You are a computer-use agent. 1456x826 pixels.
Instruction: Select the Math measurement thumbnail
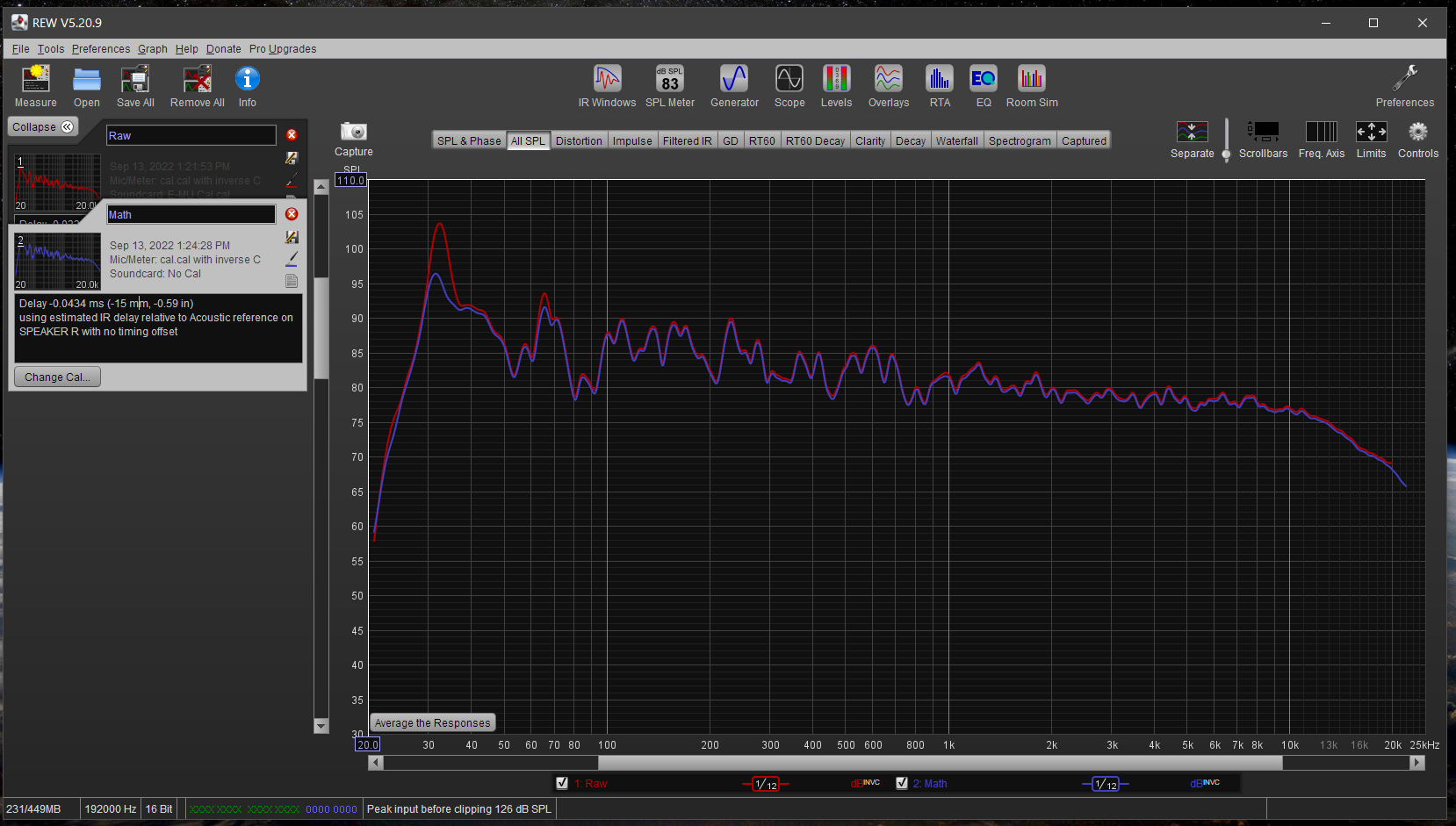[x=58, y=262]
